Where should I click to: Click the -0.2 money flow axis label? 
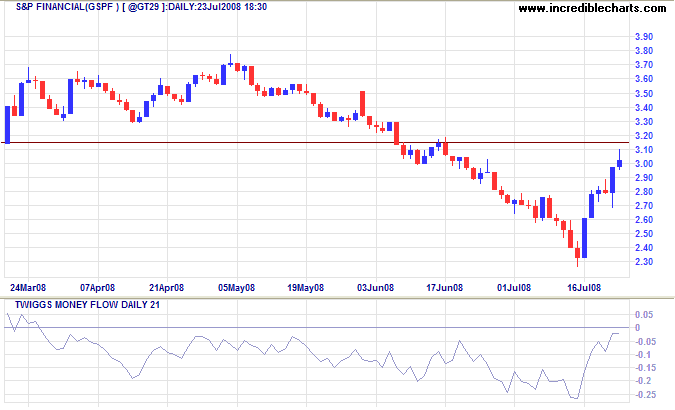641,381
